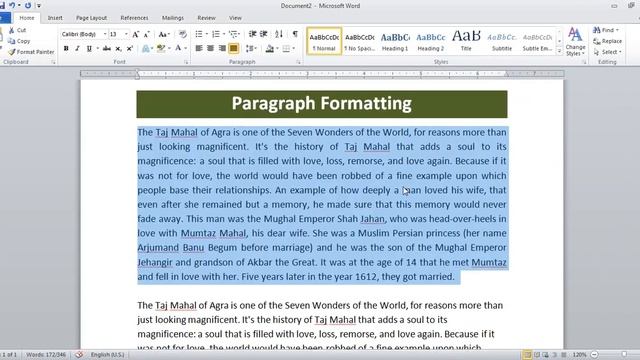Apply a bulleted list

coord(199,34)
